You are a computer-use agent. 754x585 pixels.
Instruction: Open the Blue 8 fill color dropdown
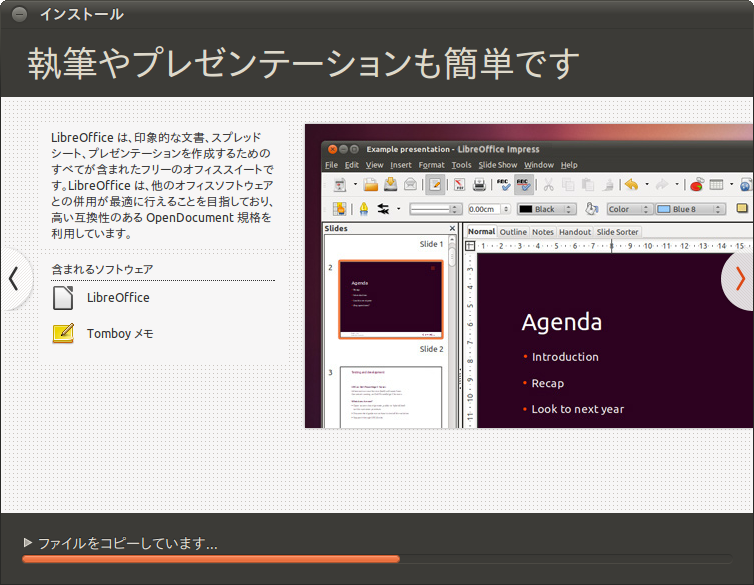(x=691, y=209)
